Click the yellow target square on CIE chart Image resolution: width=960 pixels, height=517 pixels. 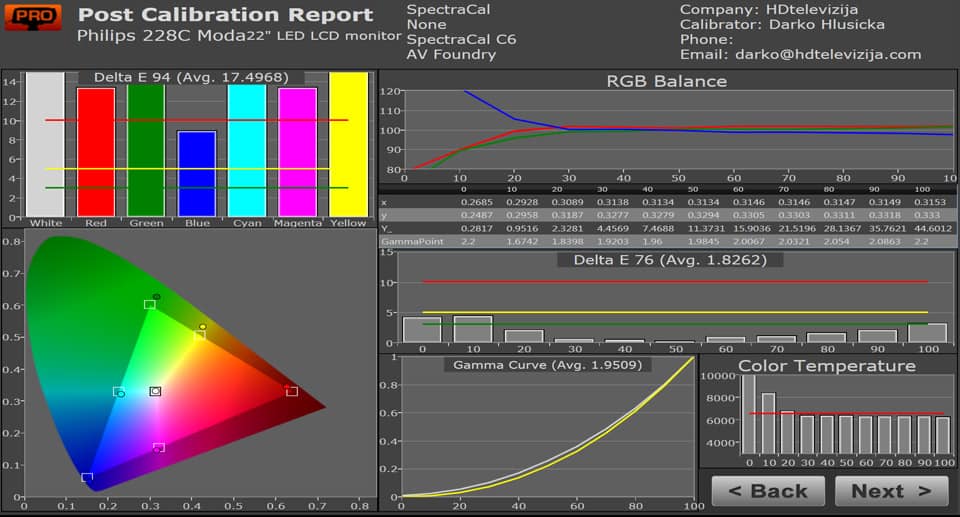point(200,335)
